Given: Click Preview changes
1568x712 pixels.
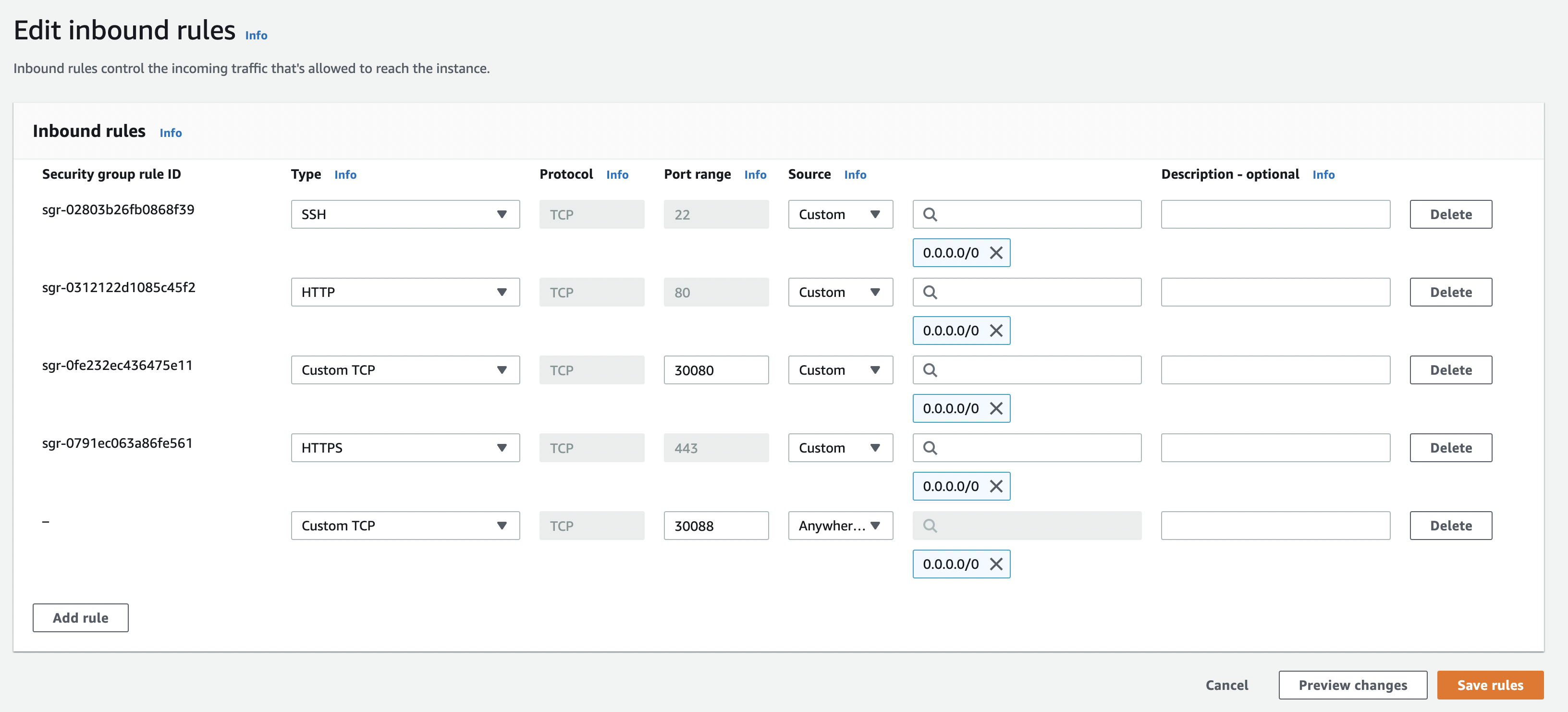Looking at the screenshot, I should coord(1352,685).
